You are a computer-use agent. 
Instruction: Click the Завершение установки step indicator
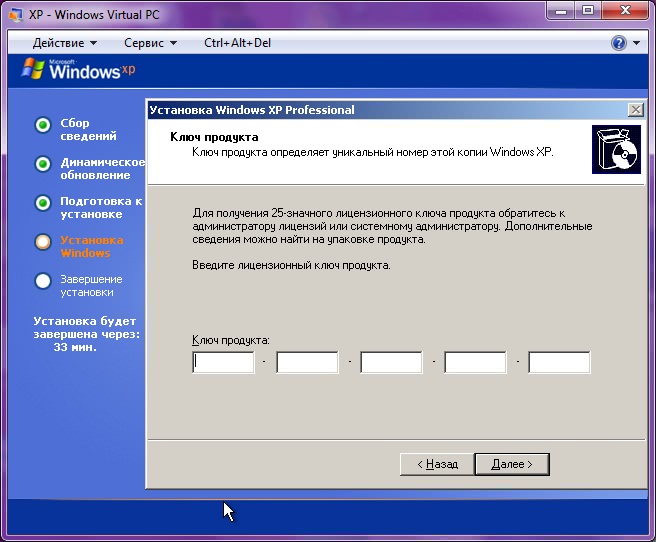(43, 281)
